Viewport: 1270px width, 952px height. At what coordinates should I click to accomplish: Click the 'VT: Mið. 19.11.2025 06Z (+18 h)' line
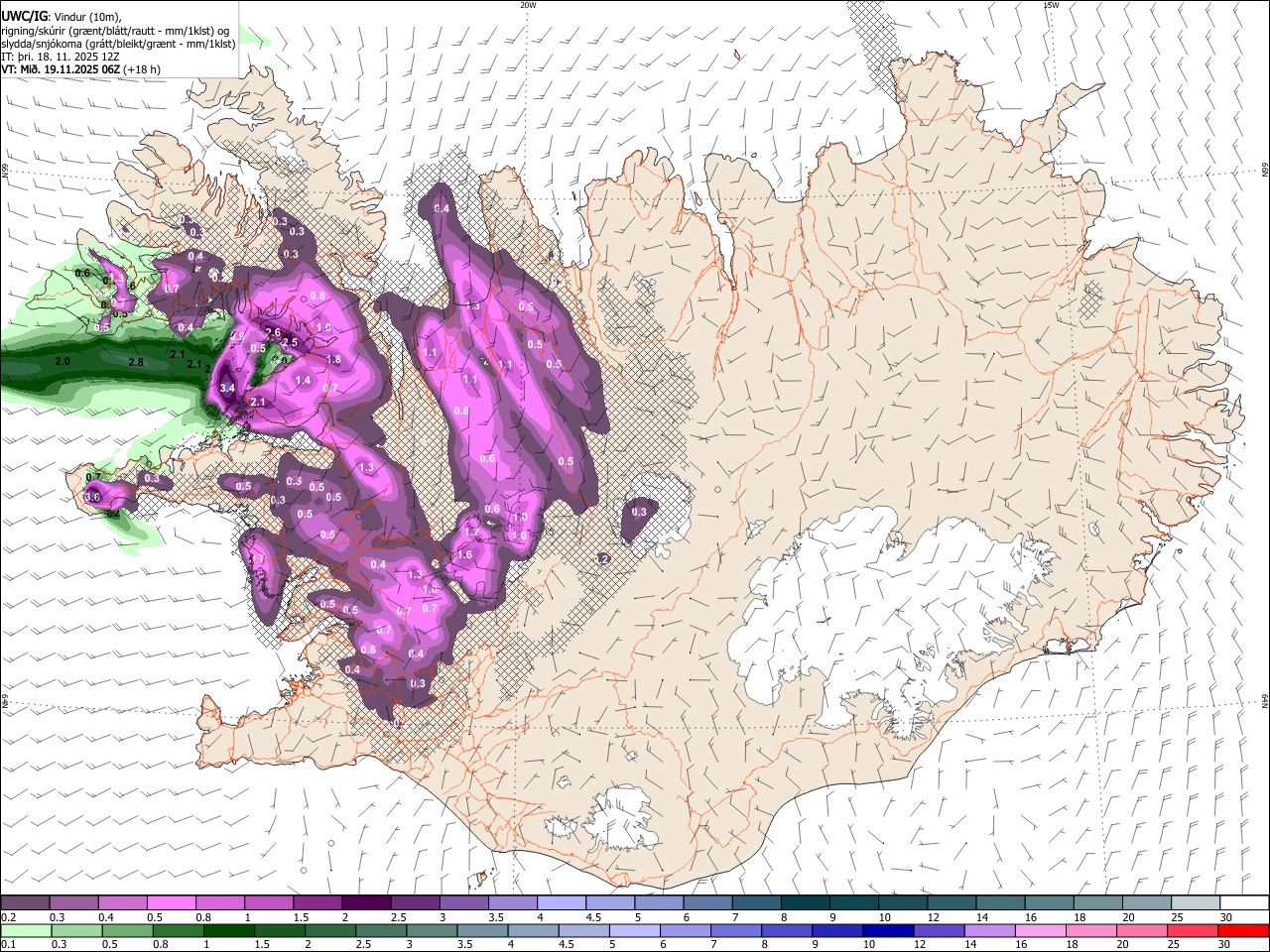[x=80, y=69]
